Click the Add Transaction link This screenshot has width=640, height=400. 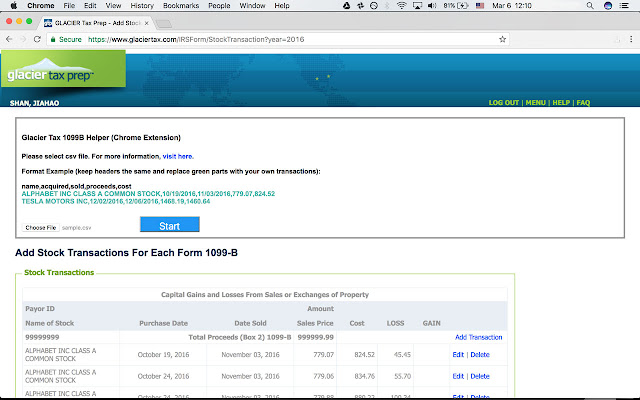pos(478,337)
